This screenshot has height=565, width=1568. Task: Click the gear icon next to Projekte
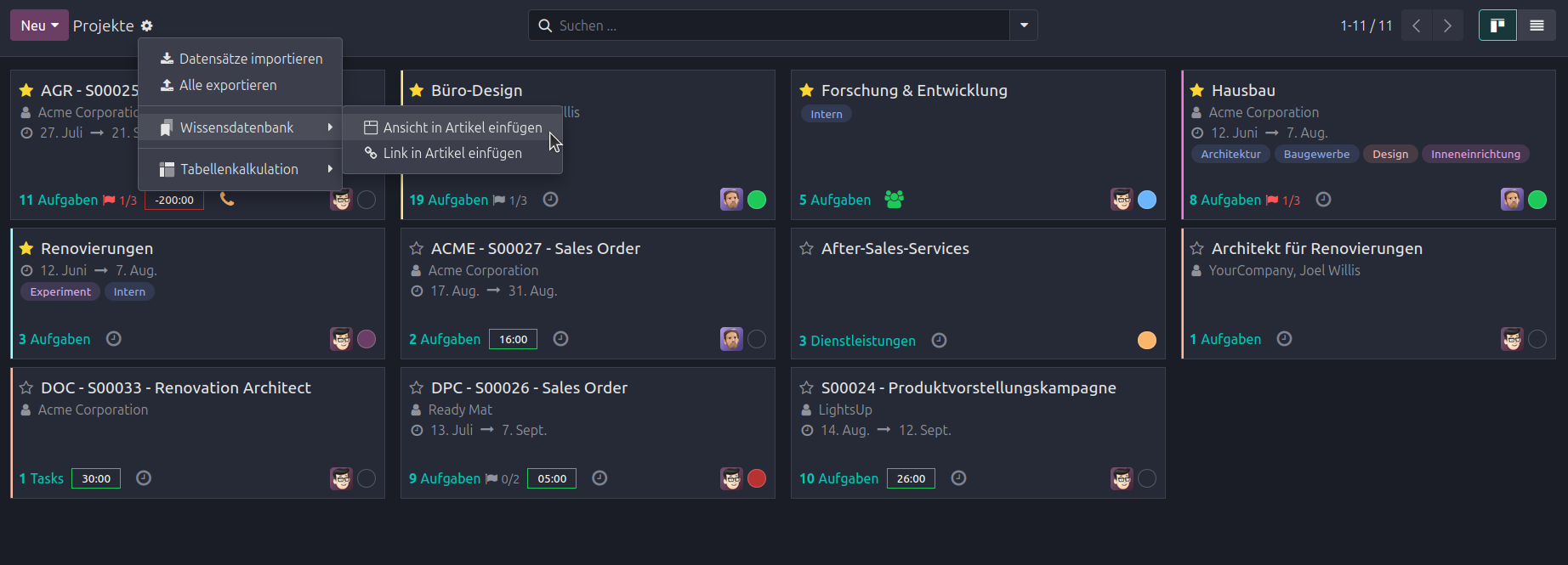coord(146,26)
